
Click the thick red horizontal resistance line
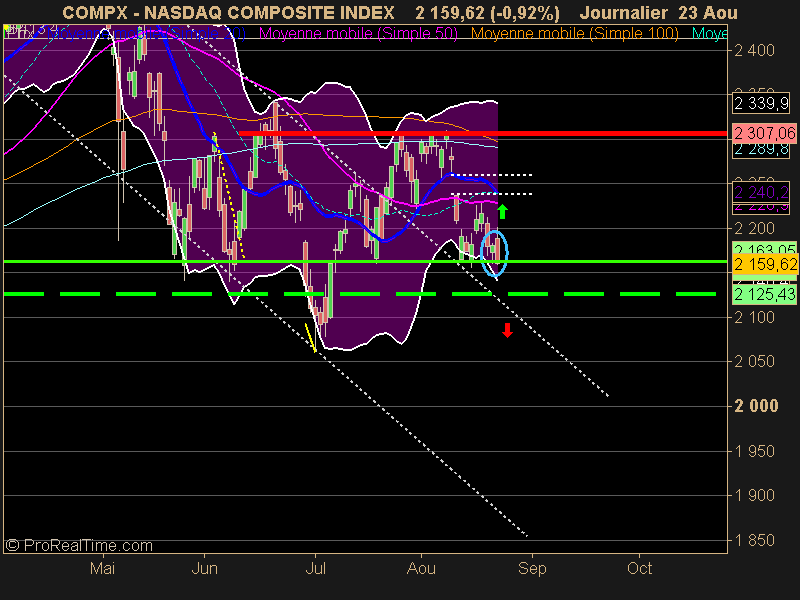483,134
